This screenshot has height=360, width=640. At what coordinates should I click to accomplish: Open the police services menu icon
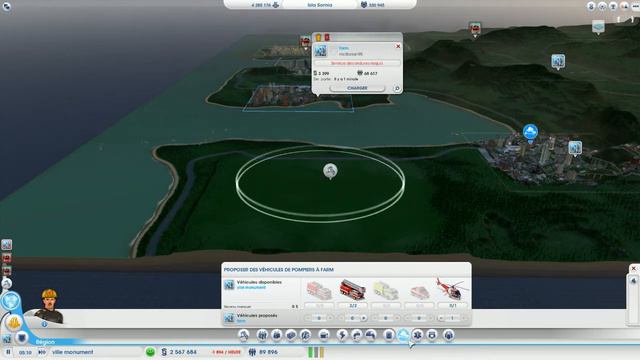coord(432,336)
